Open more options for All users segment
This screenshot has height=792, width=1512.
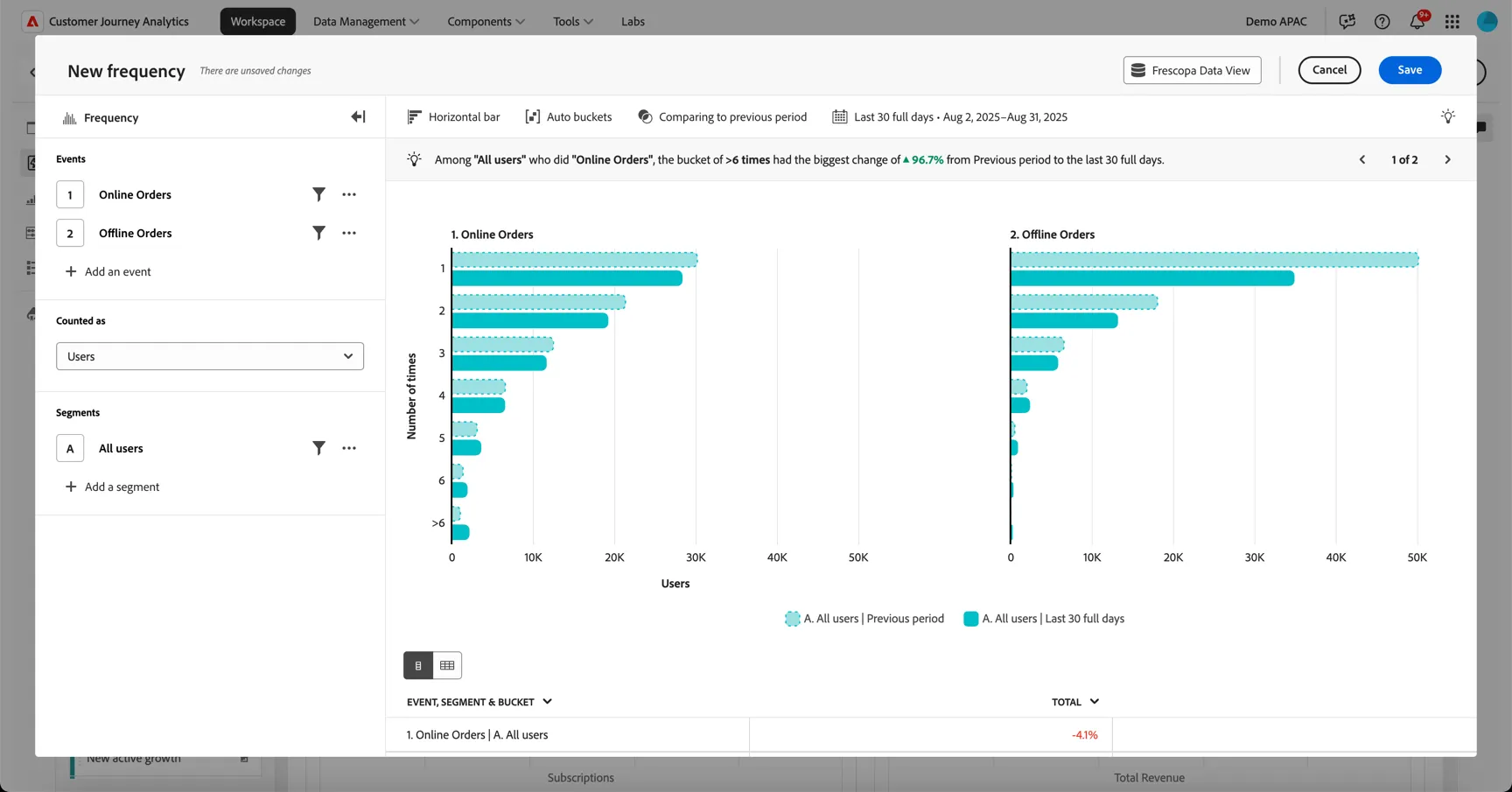349,448
